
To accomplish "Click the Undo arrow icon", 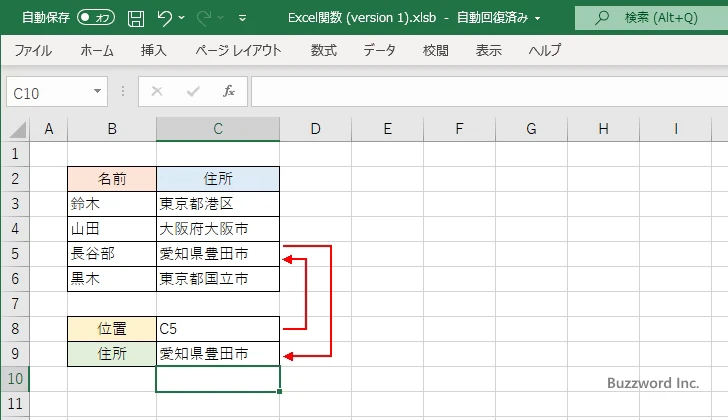I will tap(164, 18).
